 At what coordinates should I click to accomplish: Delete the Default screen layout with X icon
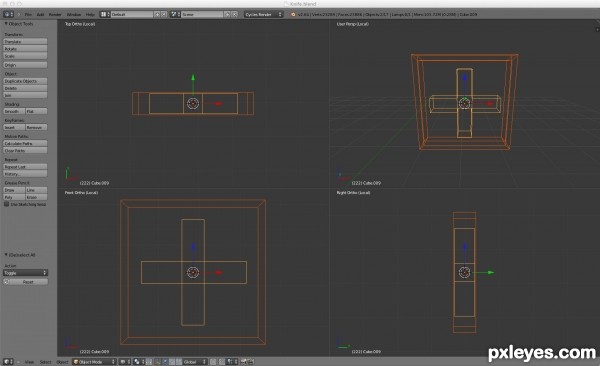(x=164, y=14)
